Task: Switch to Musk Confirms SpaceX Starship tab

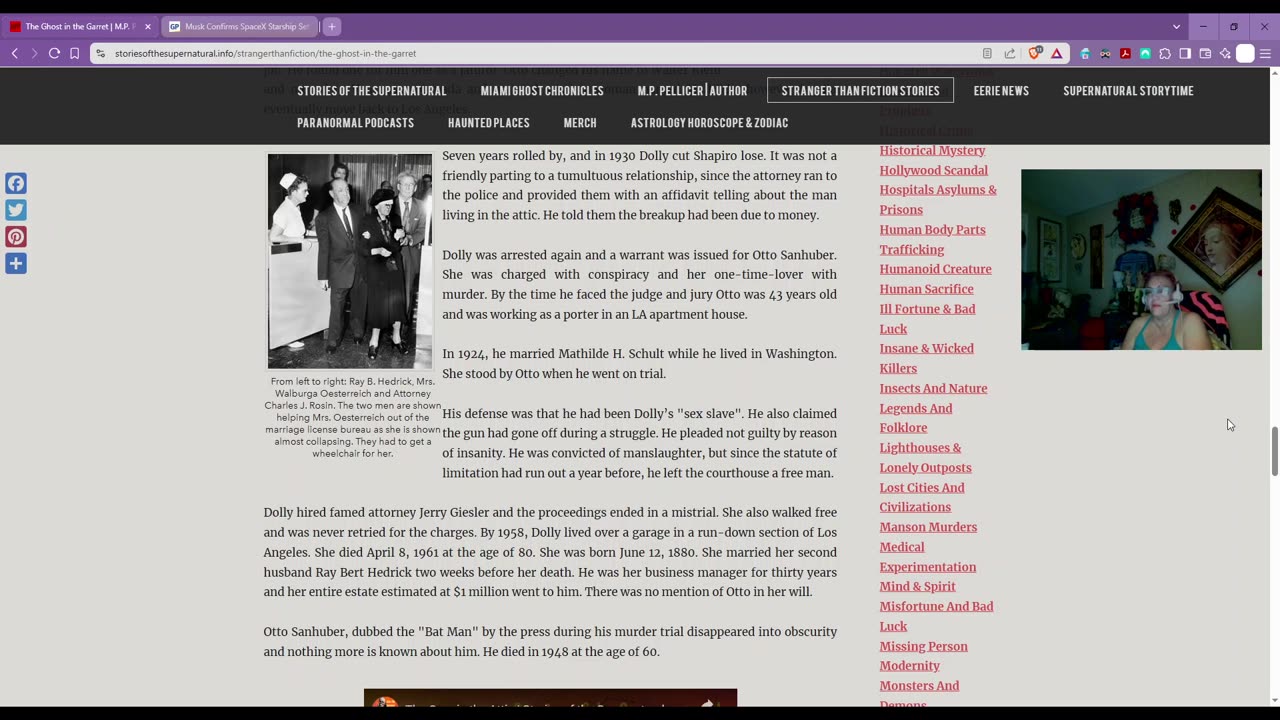Action: point(241,26)
